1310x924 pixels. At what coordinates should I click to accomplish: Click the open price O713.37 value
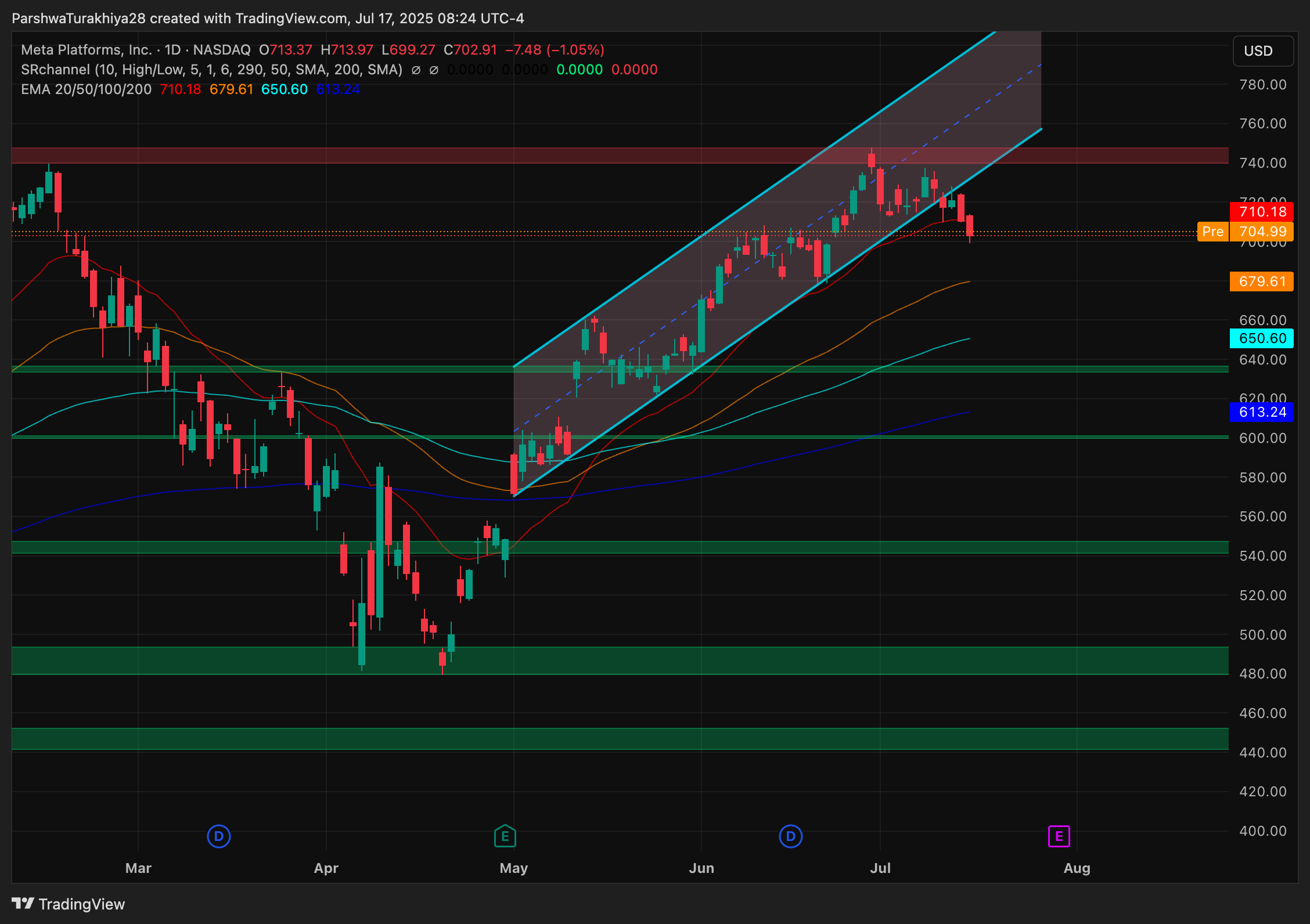click(x=286, y=50)
